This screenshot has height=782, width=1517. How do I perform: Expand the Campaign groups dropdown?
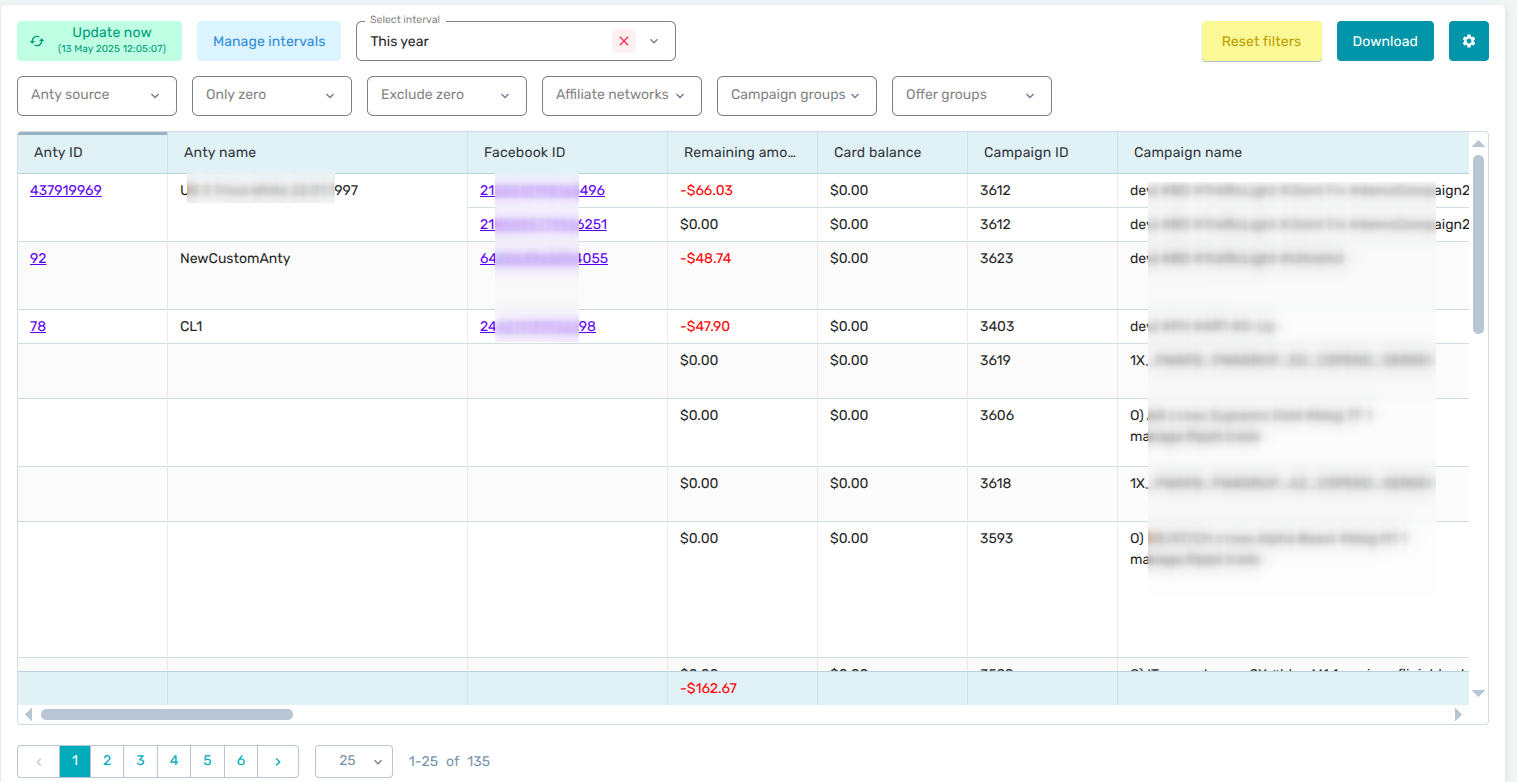[x=797, y=95]
